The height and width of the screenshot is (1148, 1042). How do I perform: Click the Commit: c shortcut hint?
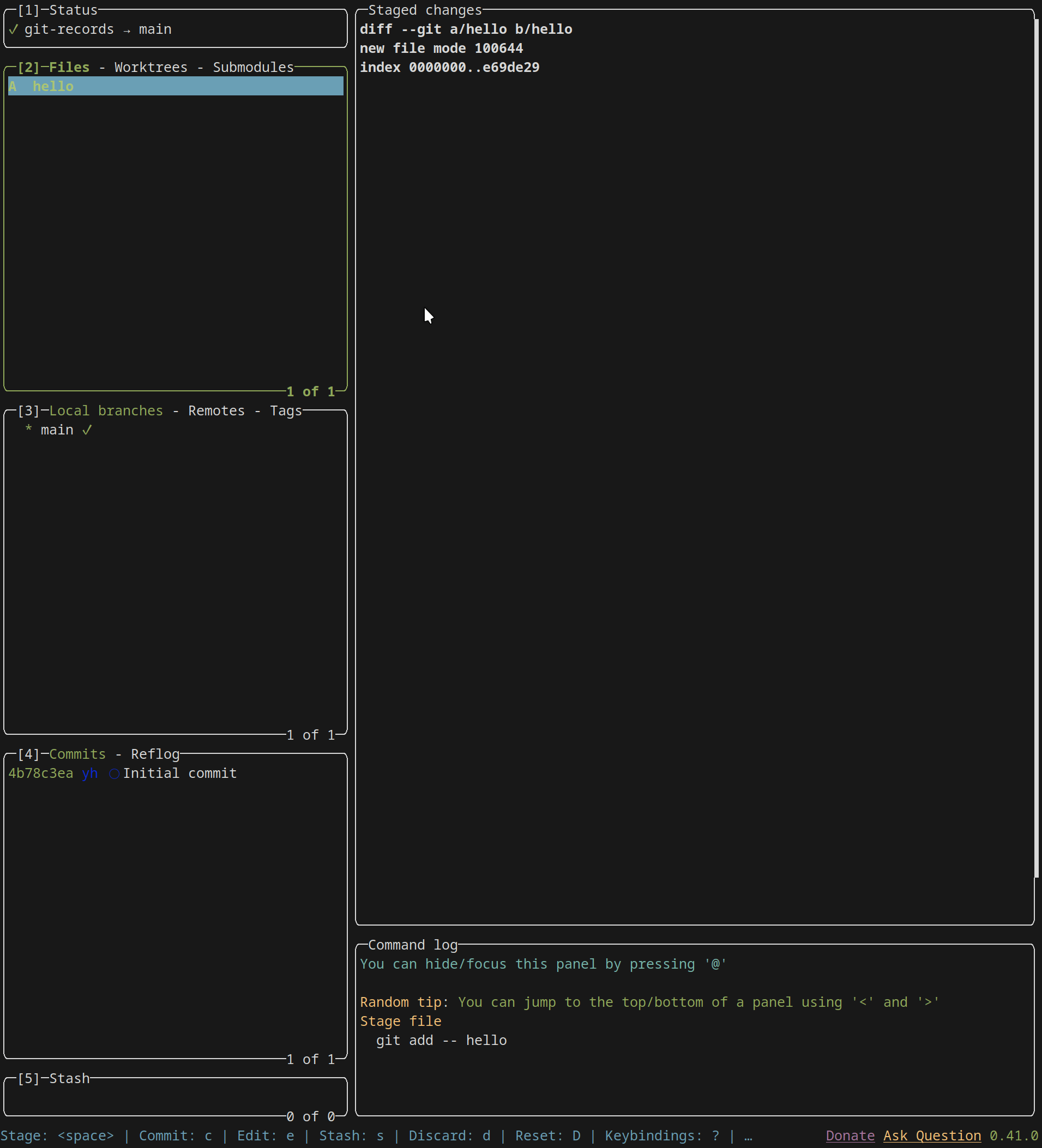pyautogui.click(x=175, y=1135)
